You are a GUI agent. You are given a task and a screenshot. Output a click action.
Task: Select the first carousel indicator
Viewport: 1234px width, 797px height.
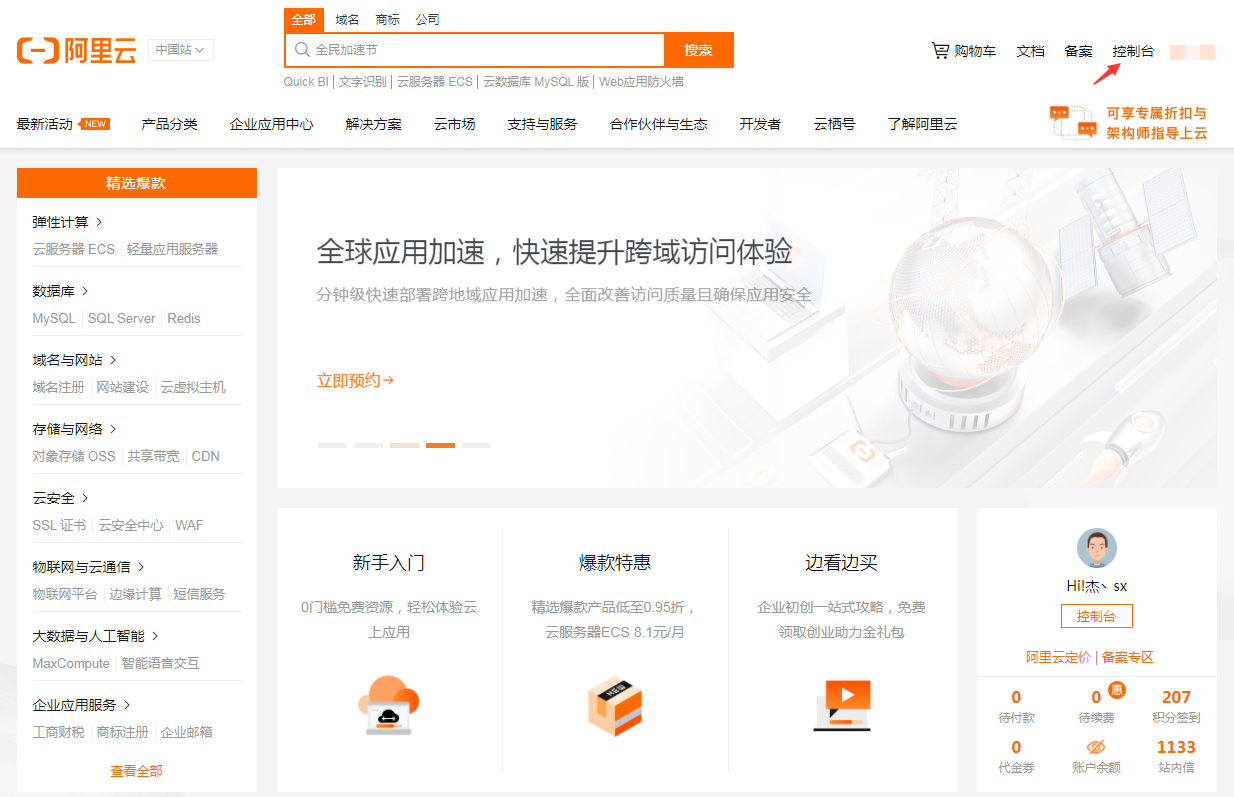tap(332, 445)
